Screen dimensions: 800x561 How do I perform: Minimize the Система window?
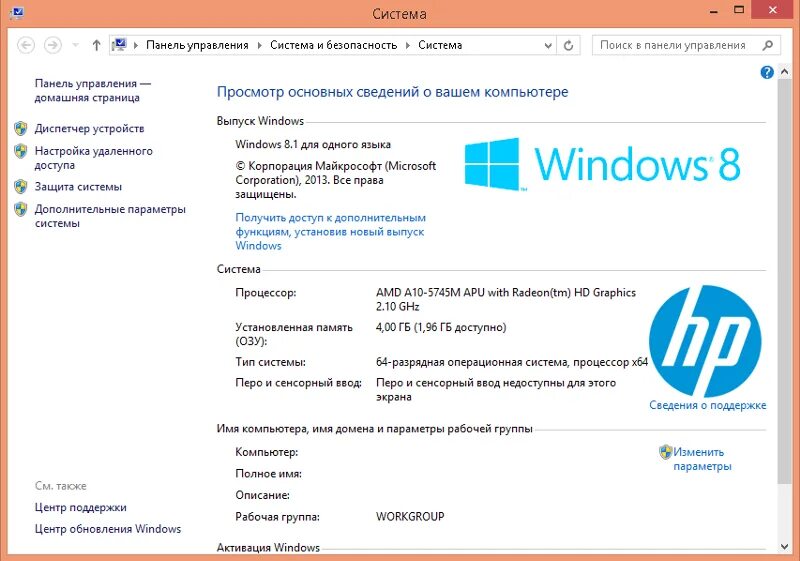714,10
